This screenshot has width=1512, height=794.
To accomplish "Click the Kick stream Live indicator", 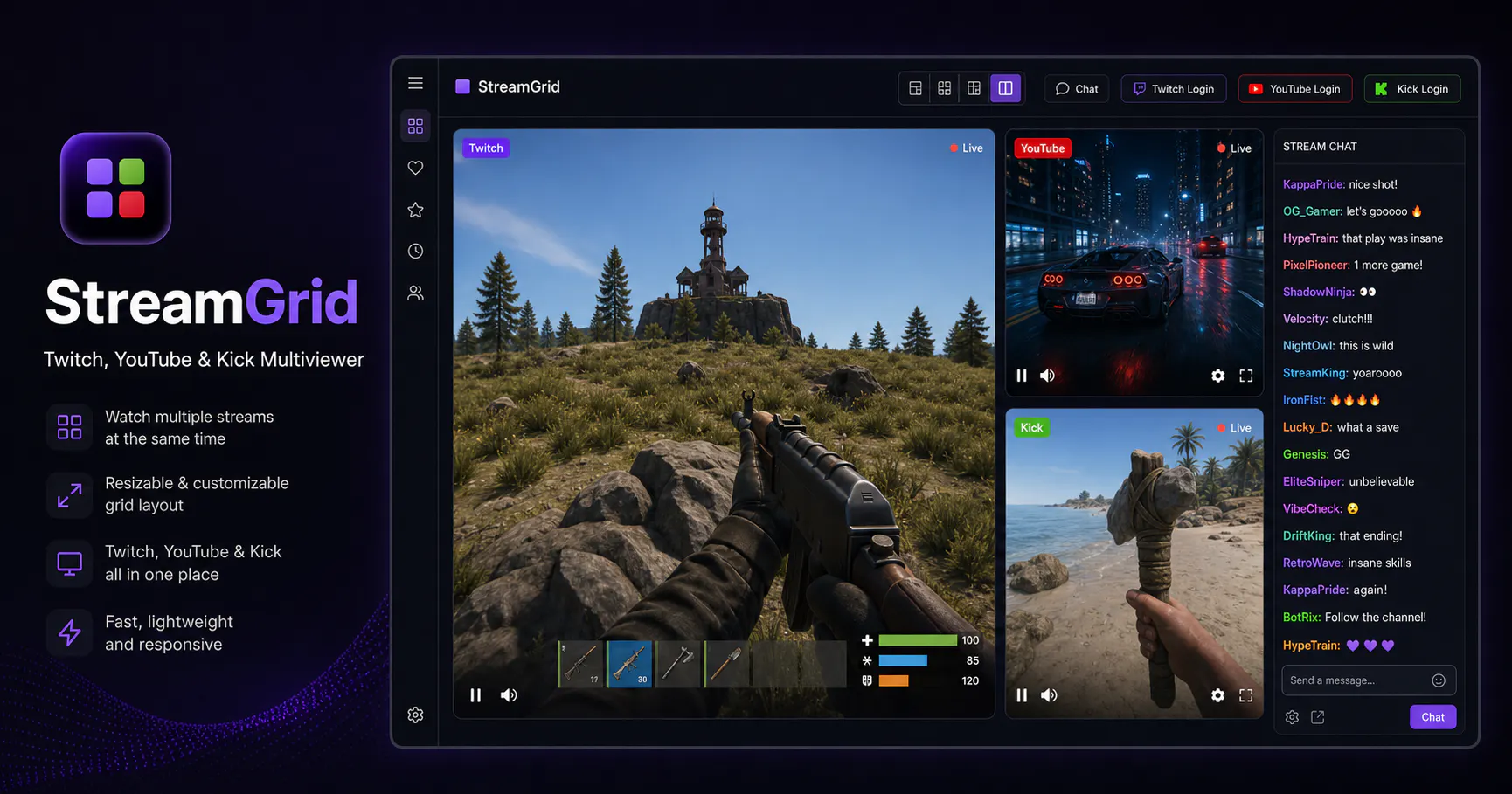I will click(1234, 428).
